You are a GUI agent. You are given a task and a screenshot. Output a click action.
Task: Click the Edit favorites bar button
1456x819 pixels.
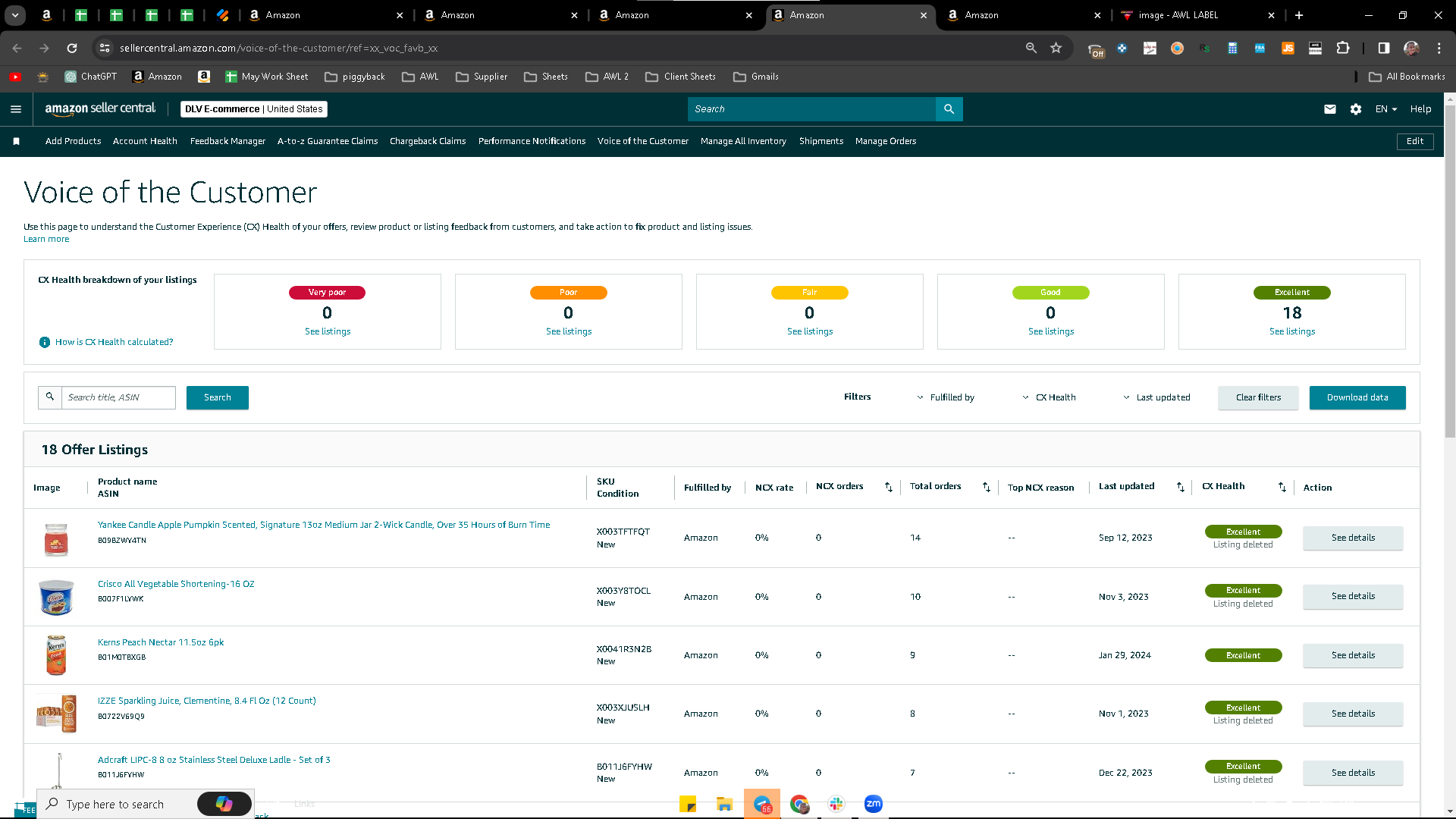1415,141
